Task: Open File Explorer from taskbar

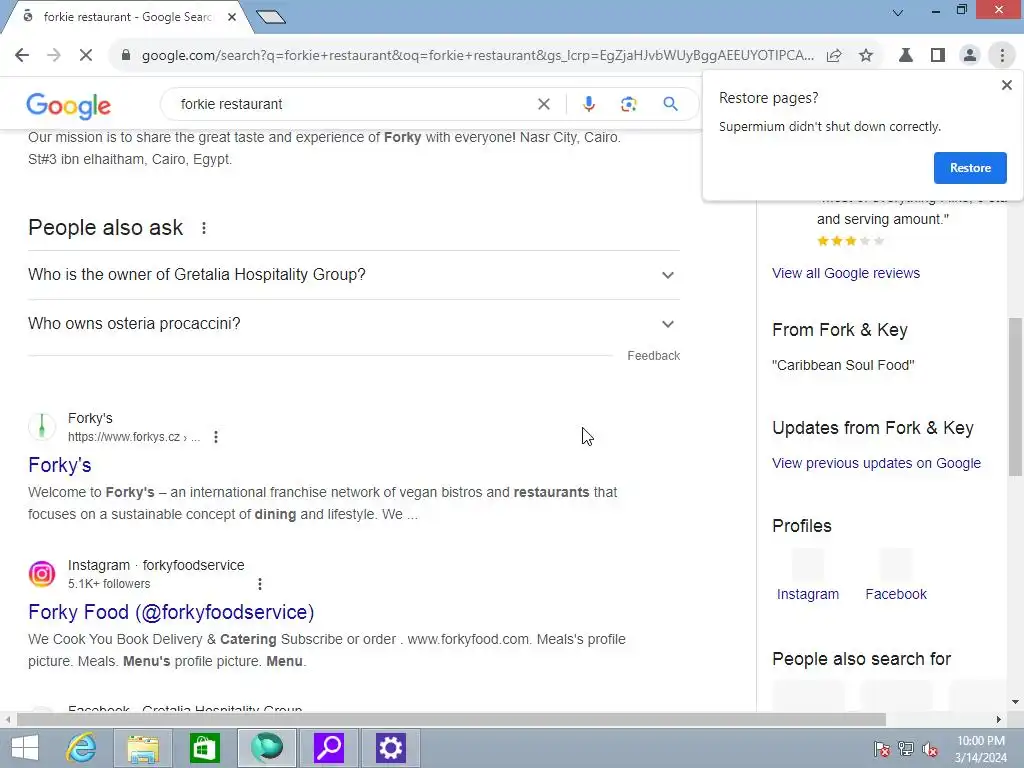Action: pos(143,748)
